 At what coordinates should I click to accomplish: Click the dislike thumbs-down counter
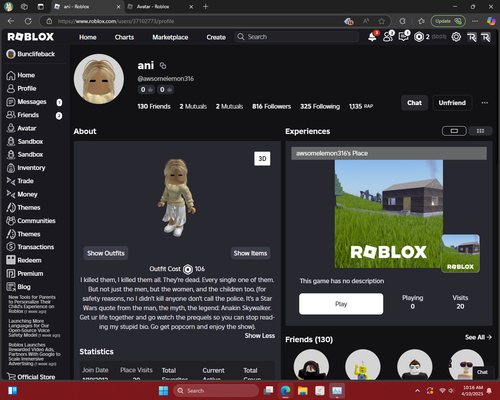(x=166, y=90)
